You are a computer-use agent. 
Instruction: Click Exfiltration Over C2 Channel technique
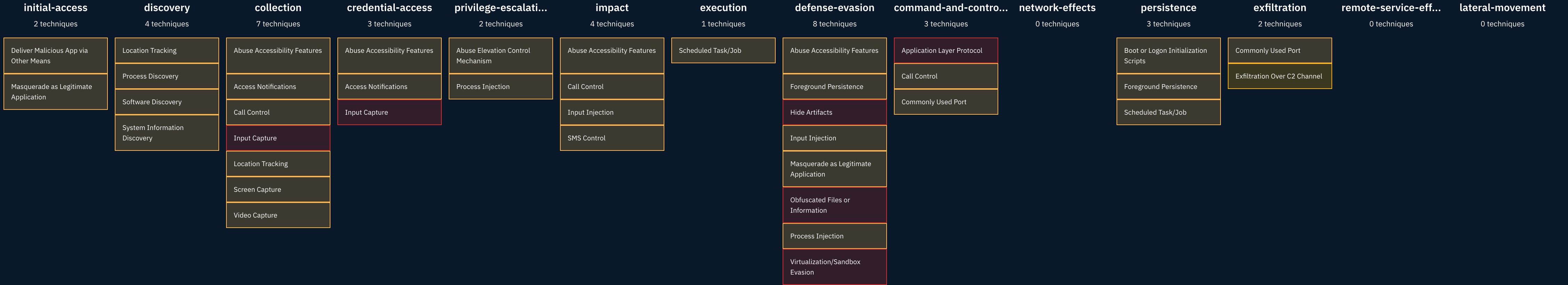click(x=1279, y=76)
